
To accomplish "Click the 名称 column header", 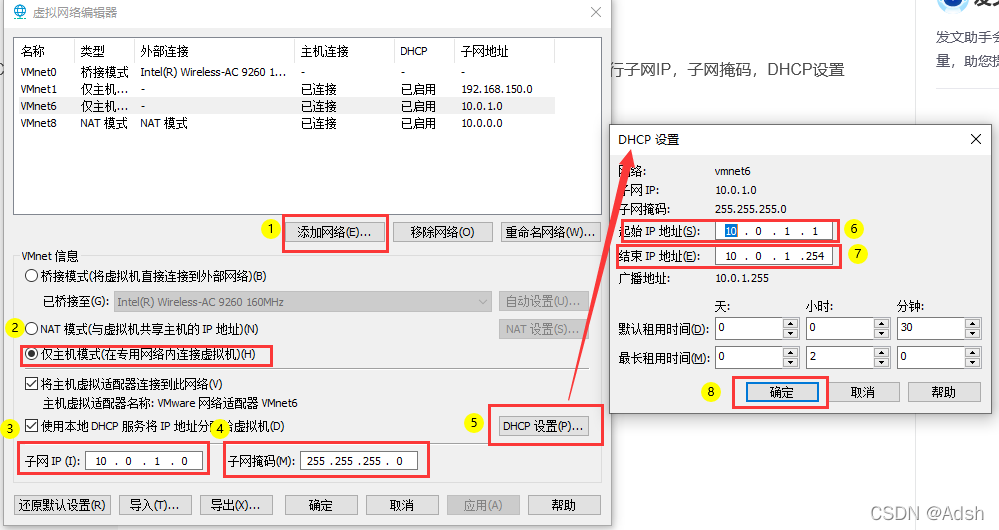I will tap(43, 51).
